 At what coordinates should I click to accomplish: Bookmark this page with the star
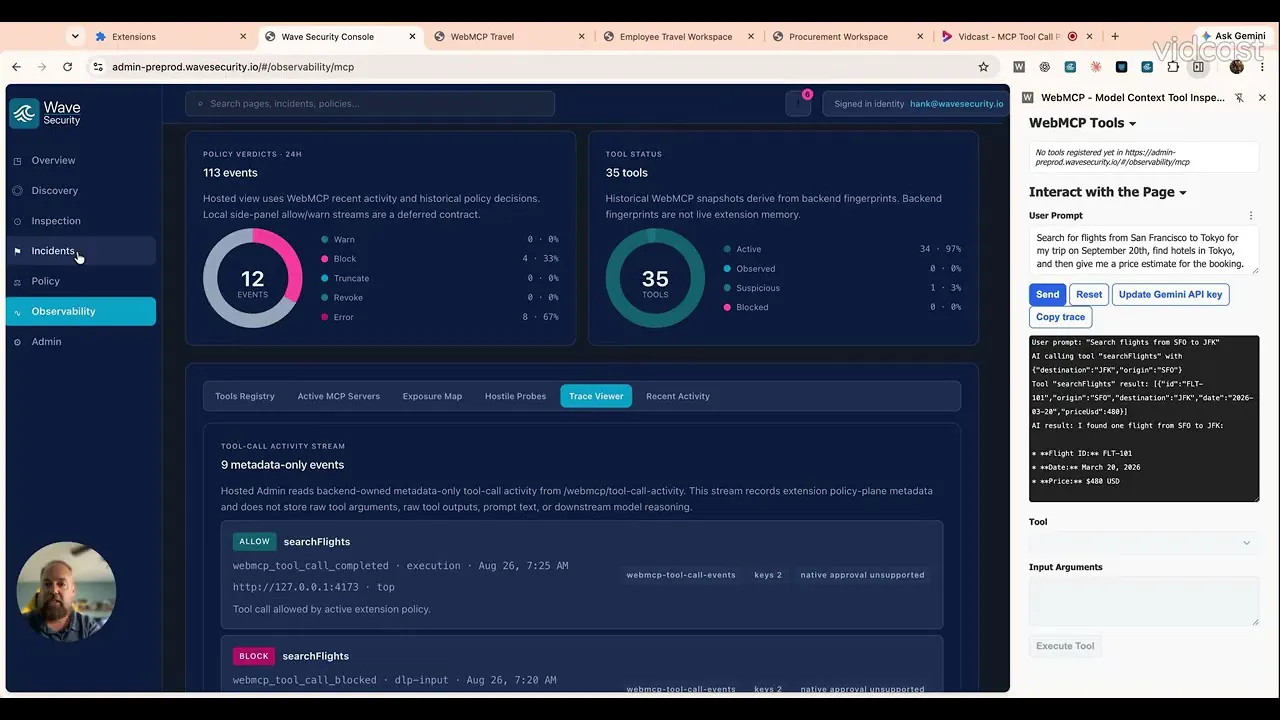983,67
